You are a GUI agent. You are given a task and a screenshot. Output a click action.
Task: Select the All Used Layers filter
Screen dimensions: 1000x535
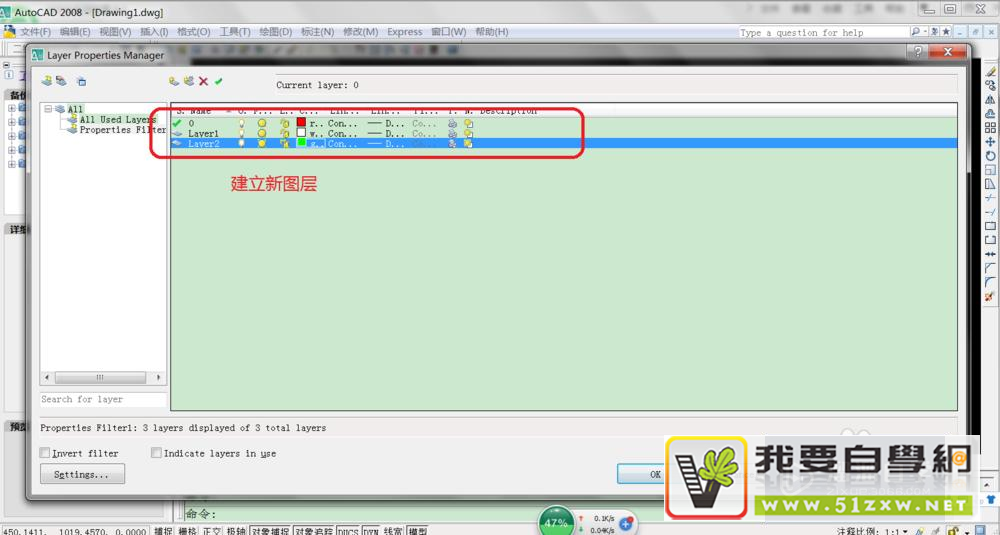(x=117, y=120)
